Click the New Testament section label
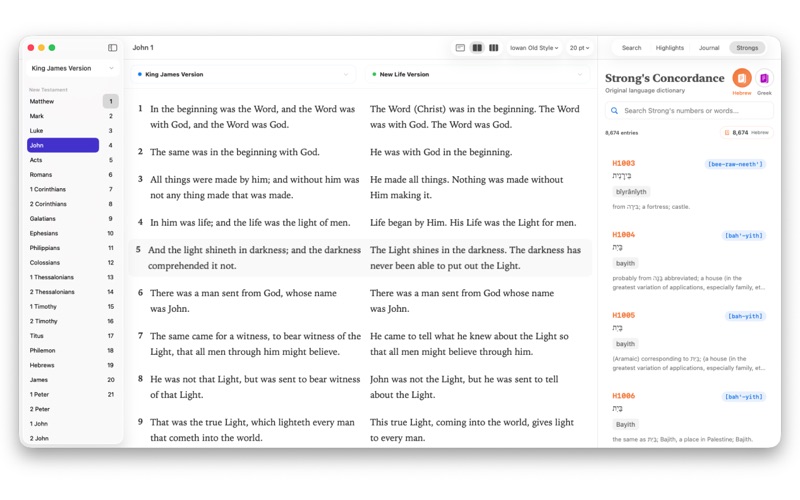Image resolution: width=800 pixels, height=500 pixels. [48, 90]
